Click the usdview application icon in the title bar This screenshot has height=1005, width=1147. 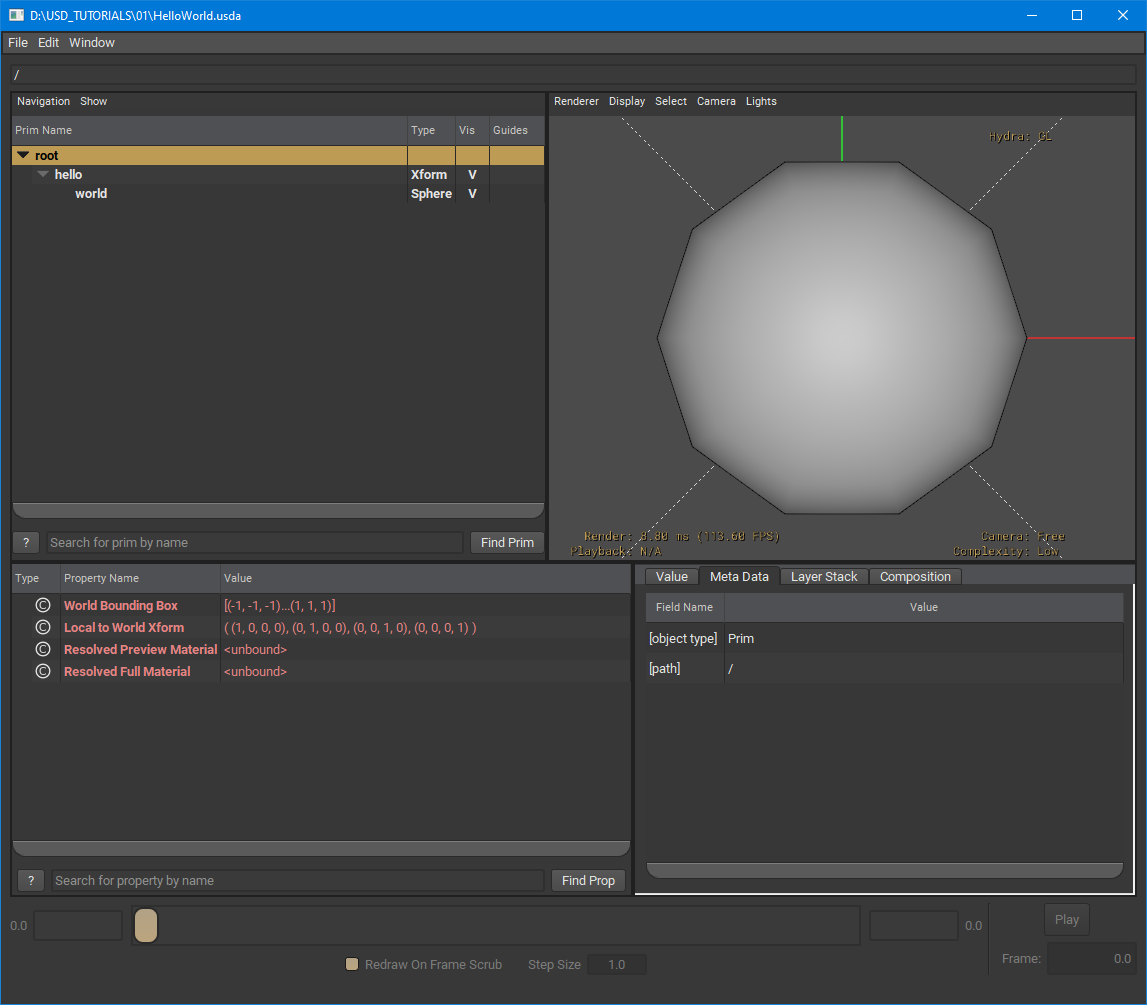coord(15,15)
